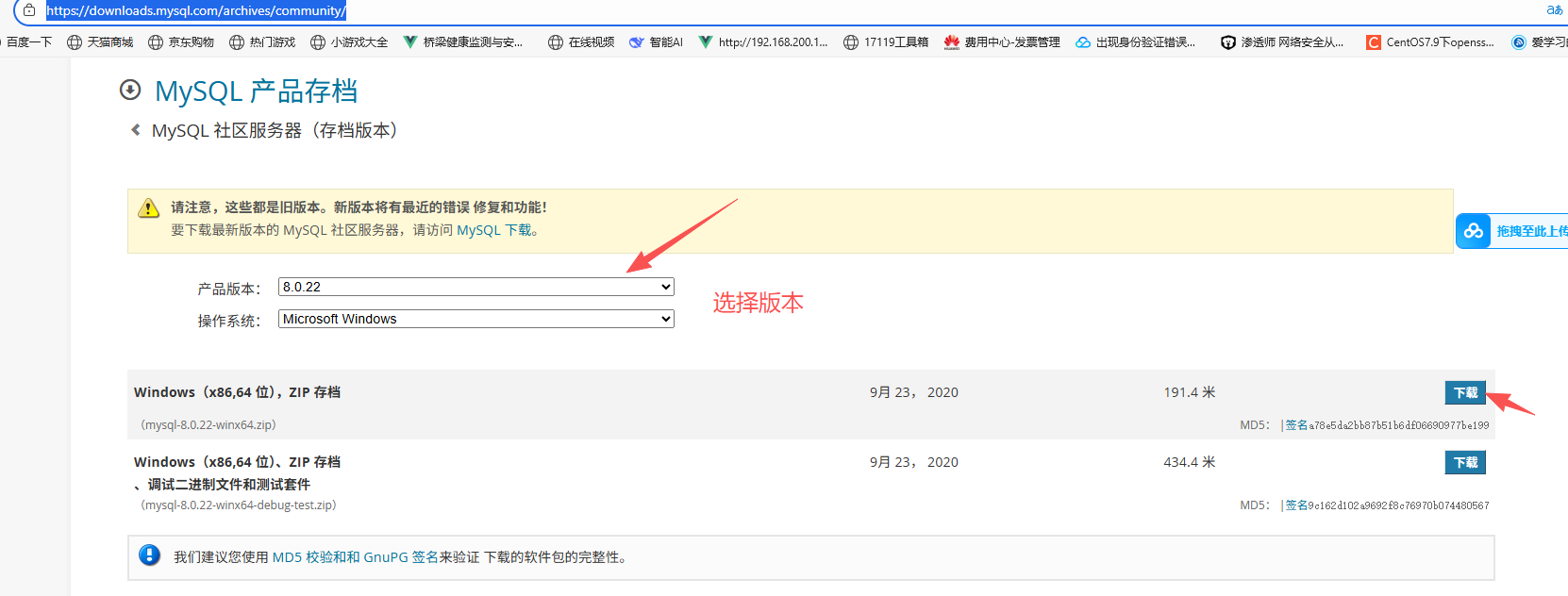Click the MySQL 产品存档 heading
The width and height of the screenshot is (1568, 596).
[256, 91]
